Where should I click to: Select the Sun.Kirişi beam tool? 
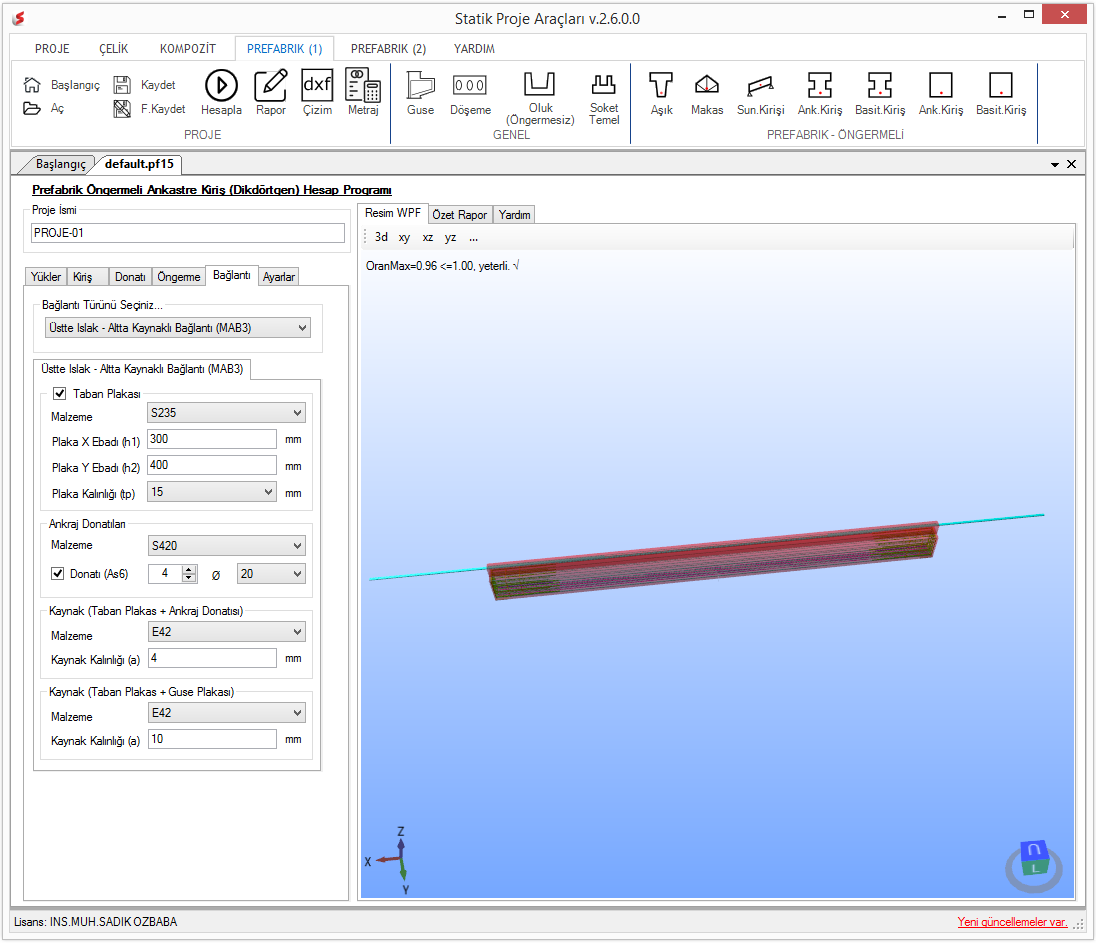tap(760, 93)
